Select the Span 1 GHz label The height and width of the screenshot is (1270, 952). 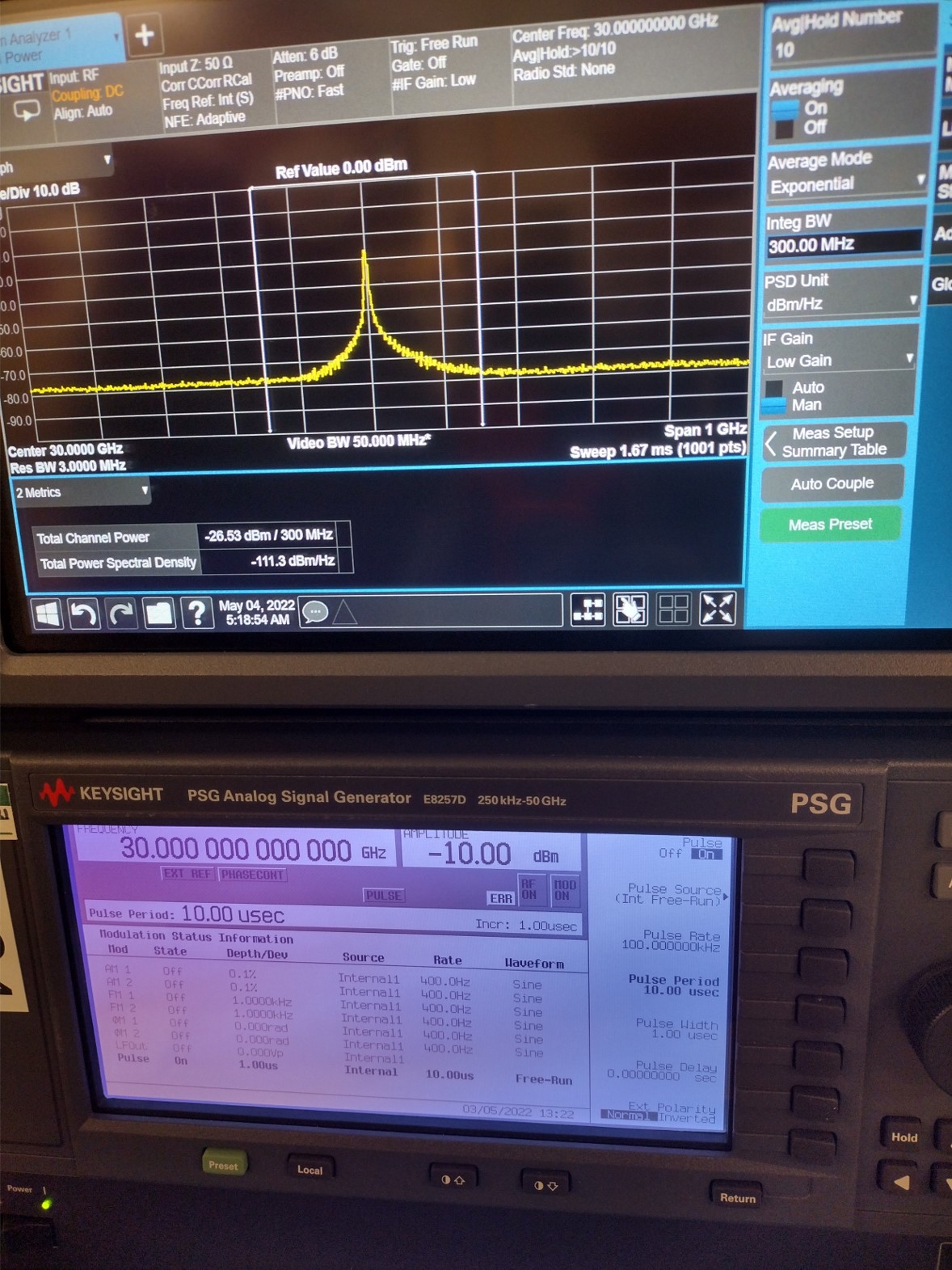705,430
